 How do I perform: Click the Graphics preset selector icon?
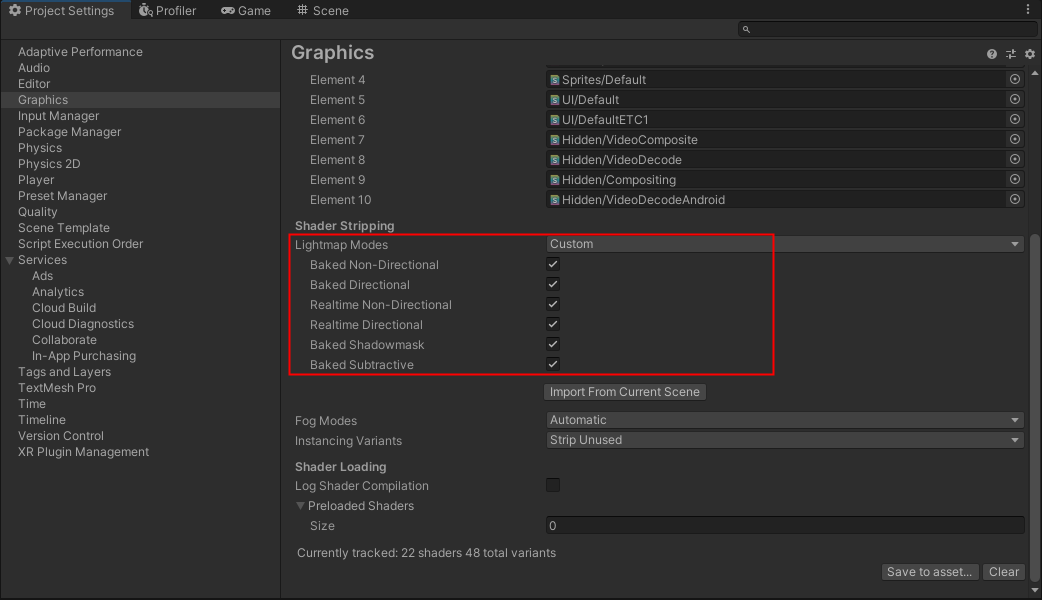1011,54
